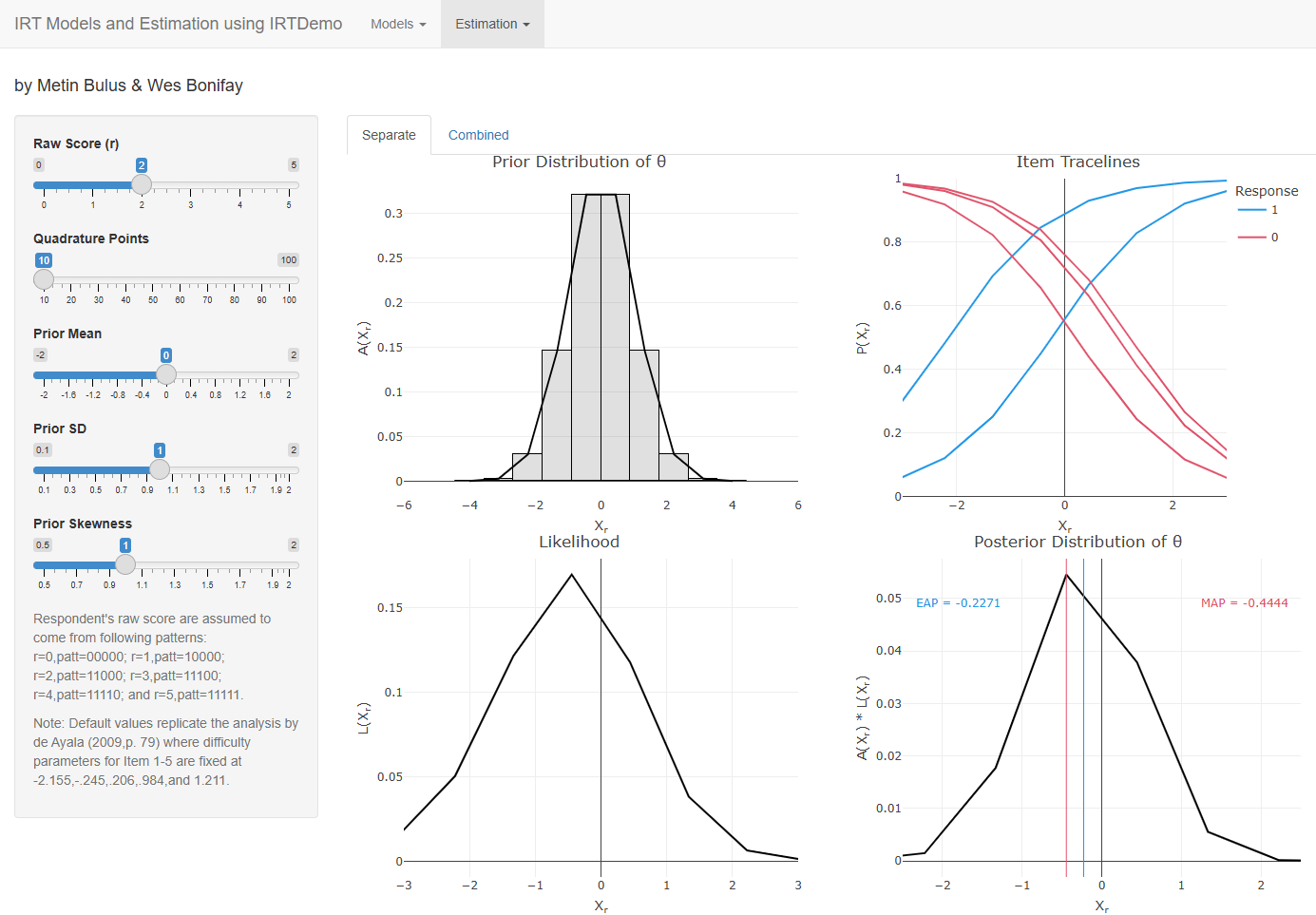Switch to the Combined tab
This screenshot has width=1316, height=915.
(x=478, y=135)
